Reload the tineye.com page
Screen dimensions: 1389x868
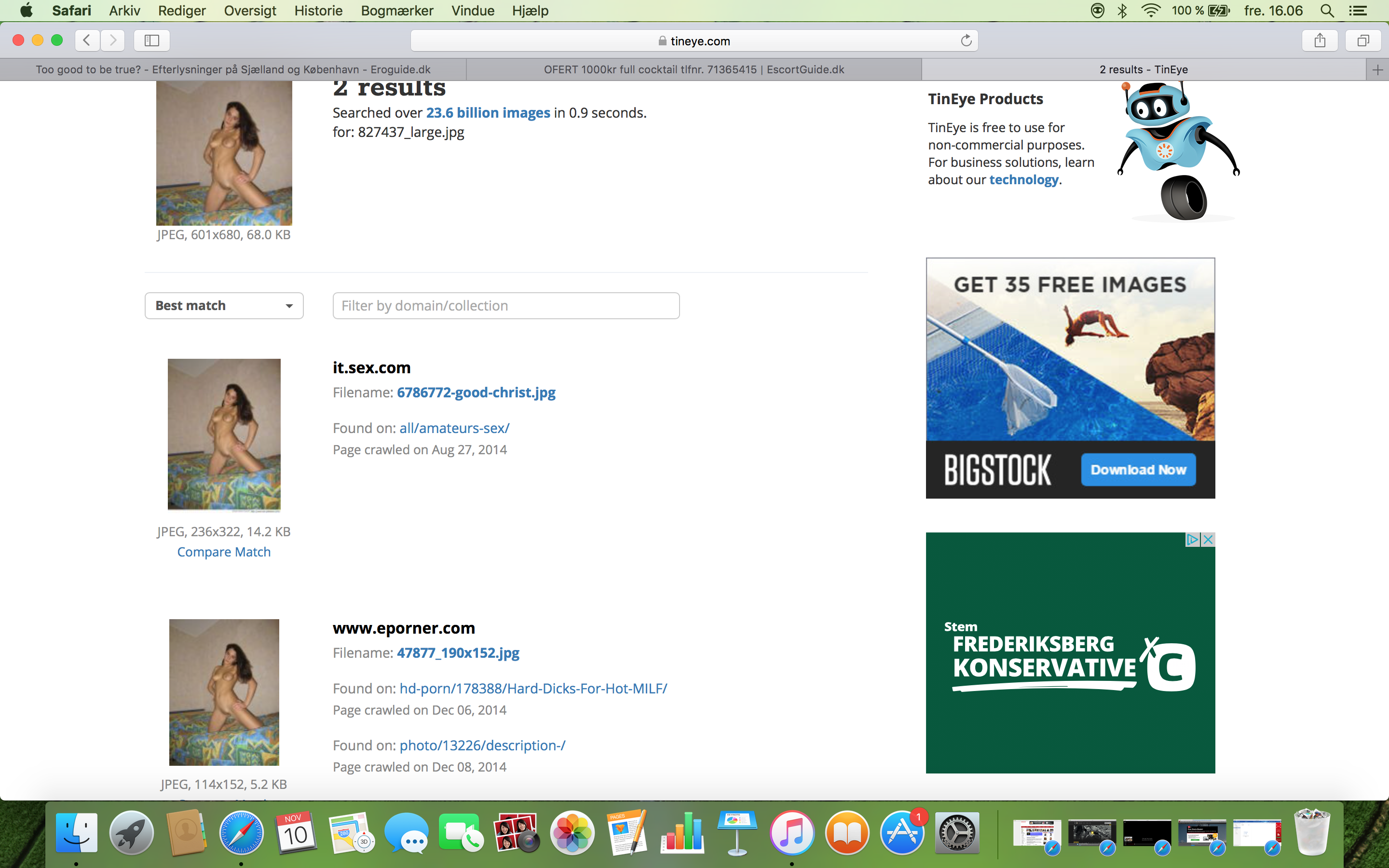pos(966,40)
